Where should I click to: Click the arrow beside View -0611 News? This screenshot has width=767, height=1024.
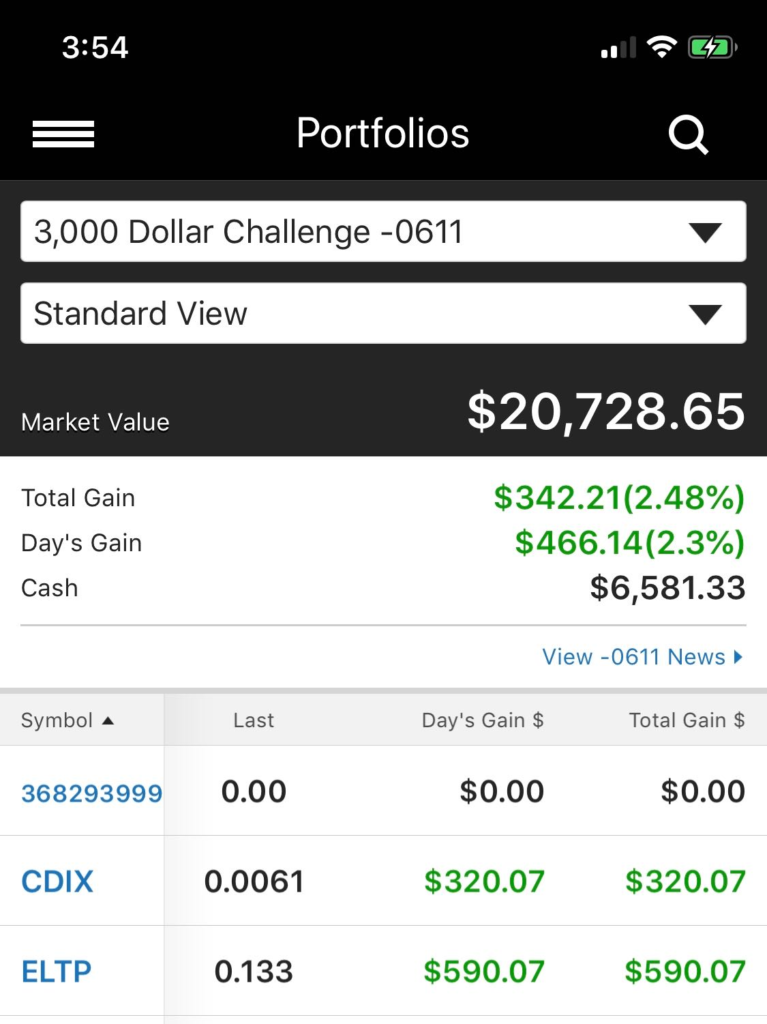click(x=738, y=657)
